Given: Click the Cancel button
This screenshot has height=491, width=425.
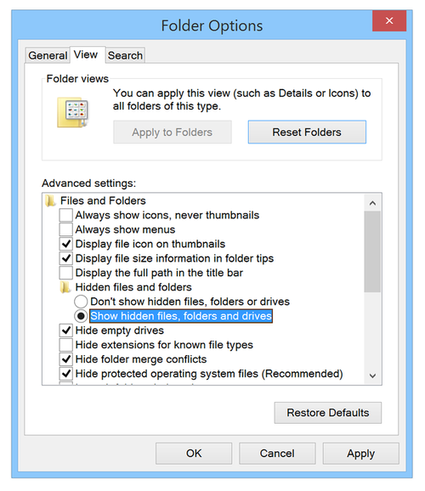Looking at the screenshot, I should pos(277,453).
